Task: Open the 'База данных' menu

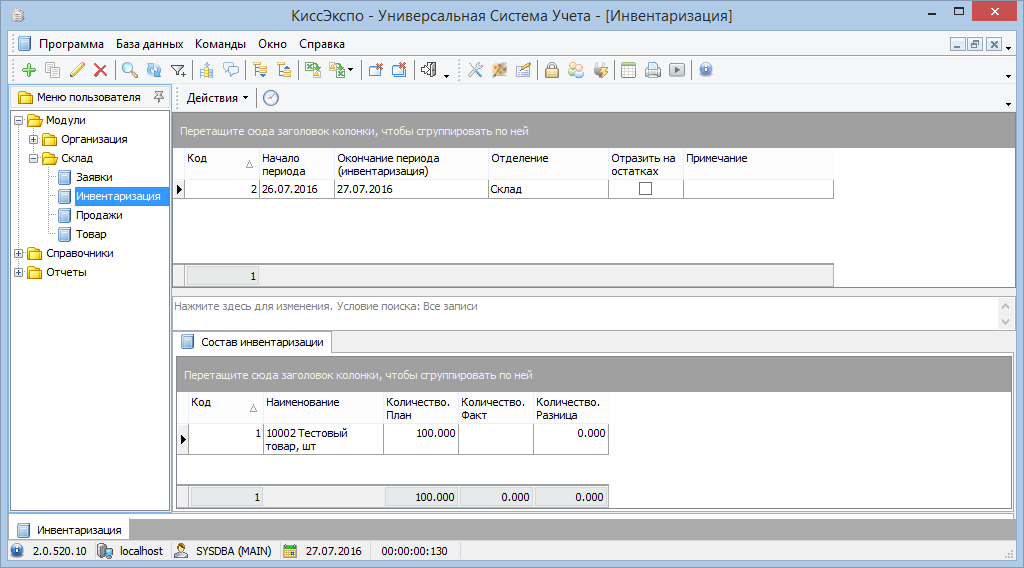Action: (x=149, y=44)
